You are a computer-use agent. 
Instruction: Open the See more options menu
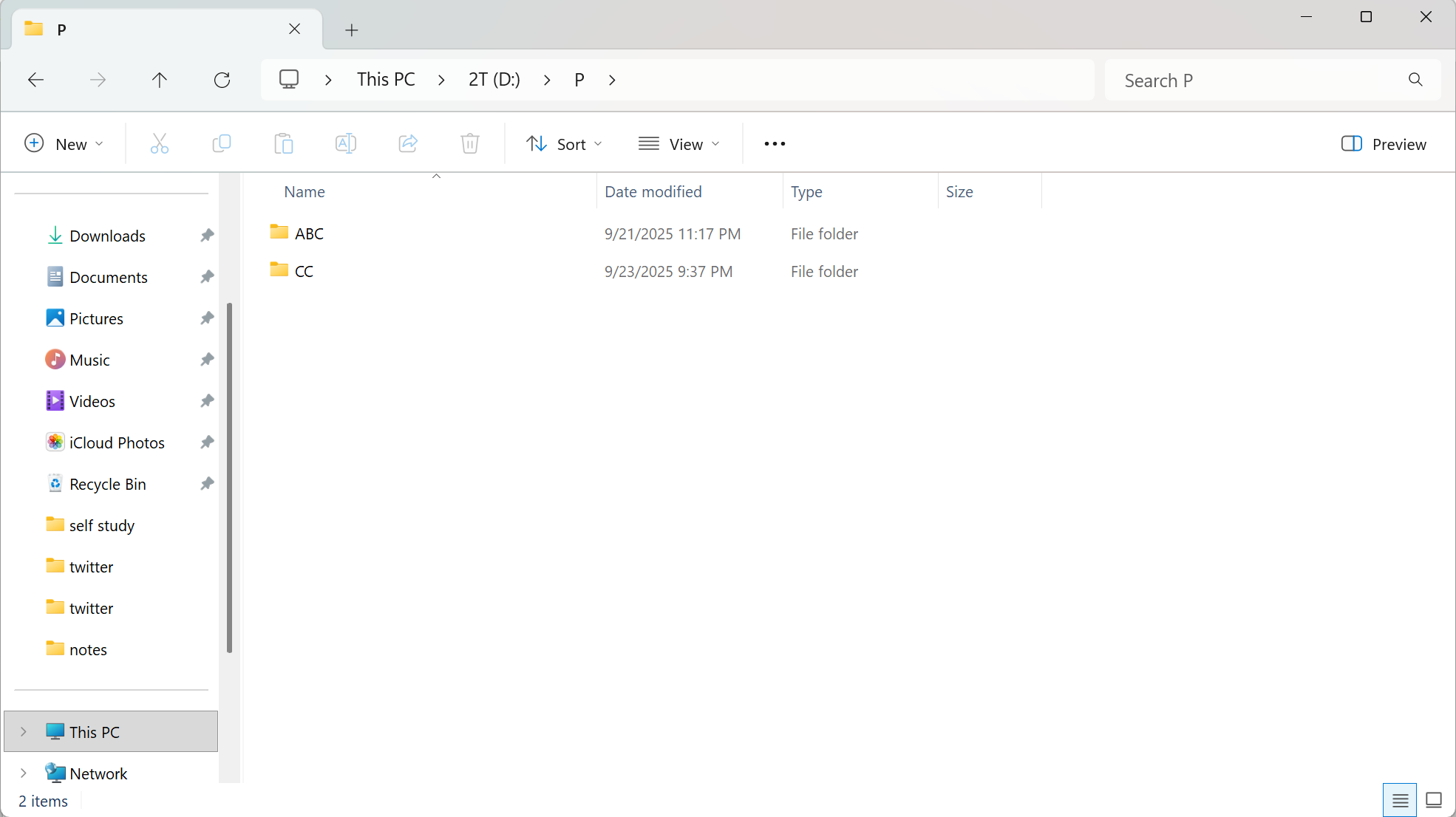coord(775,144)
